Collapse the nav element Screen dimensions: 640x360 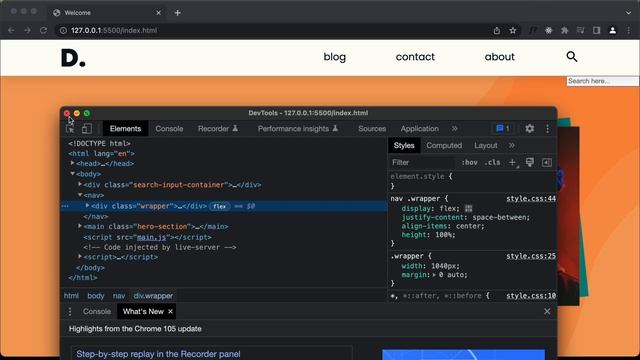[x=80, y=195]
